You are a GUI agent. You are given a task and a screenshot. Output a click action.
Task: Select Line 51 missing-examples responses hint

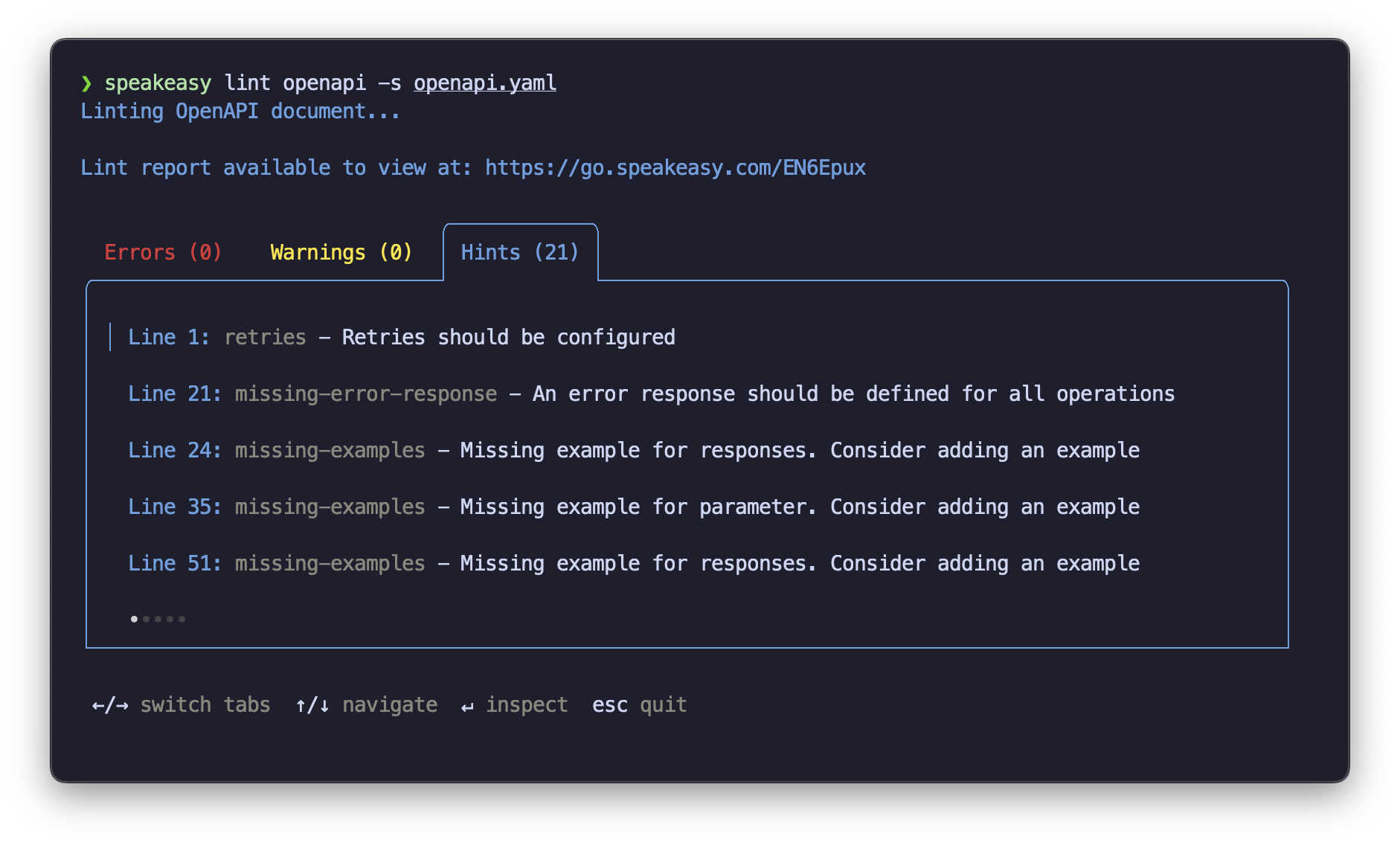(633, 563)
